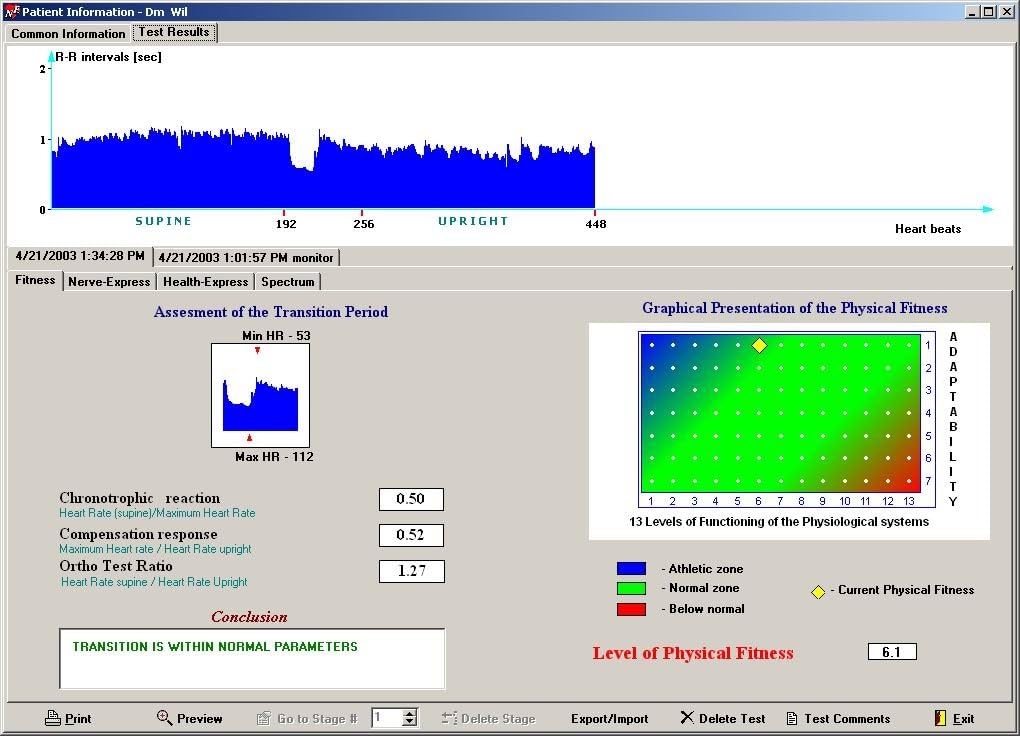Switch to the Nerve-Express tab
Screen dimensions: 1020x736
click(x=109, y=282)
